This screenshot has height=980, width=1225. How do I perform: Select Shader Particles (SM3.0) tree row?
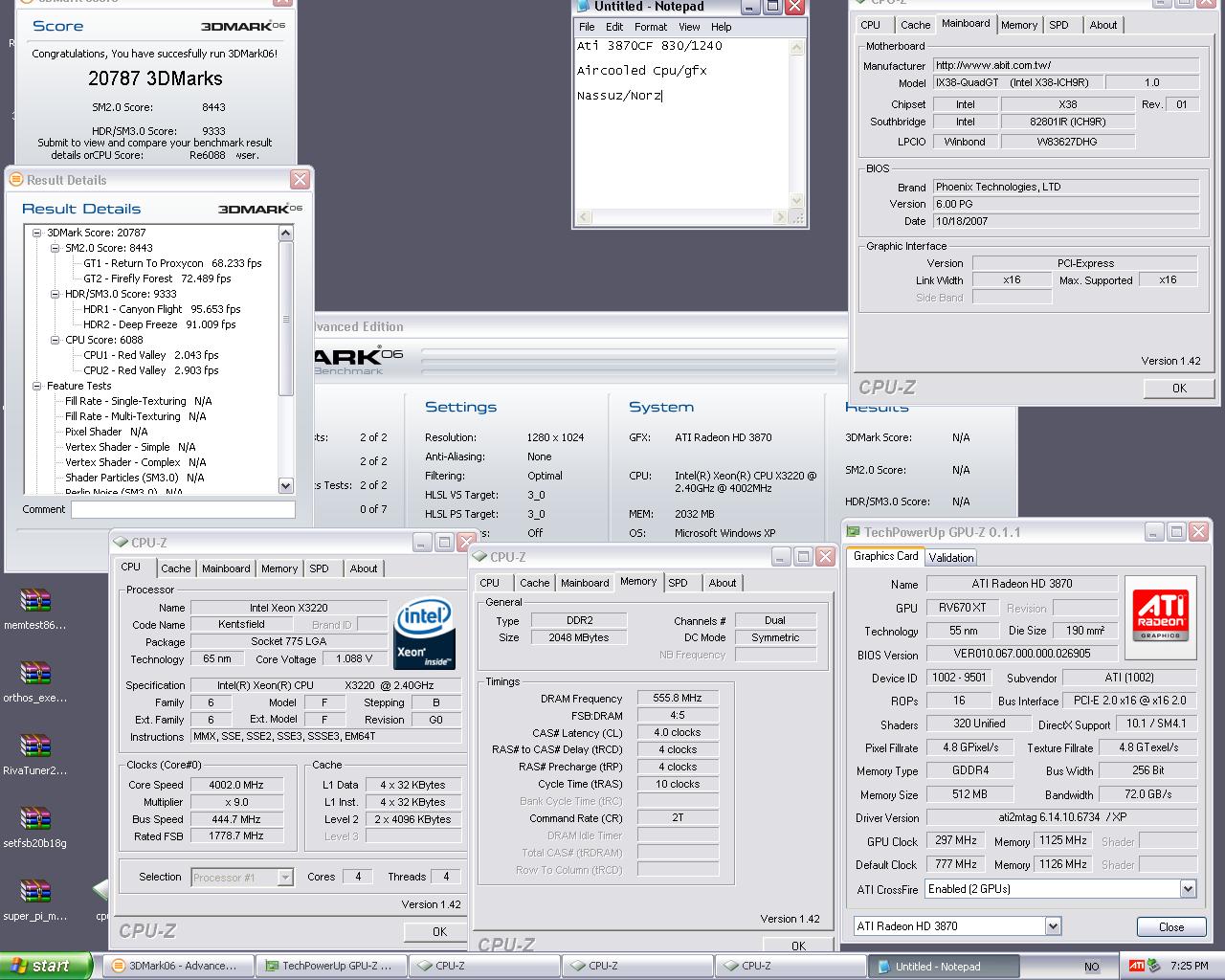pyautogui.click(x=135, y=478)
